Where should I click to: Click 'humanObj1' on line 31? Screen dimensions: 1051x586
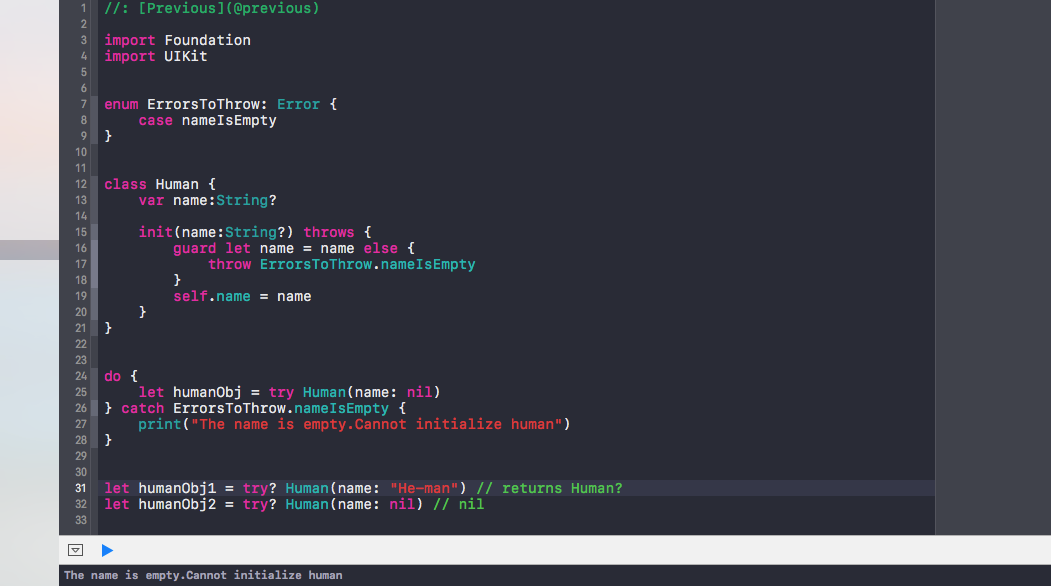point(178,488)
